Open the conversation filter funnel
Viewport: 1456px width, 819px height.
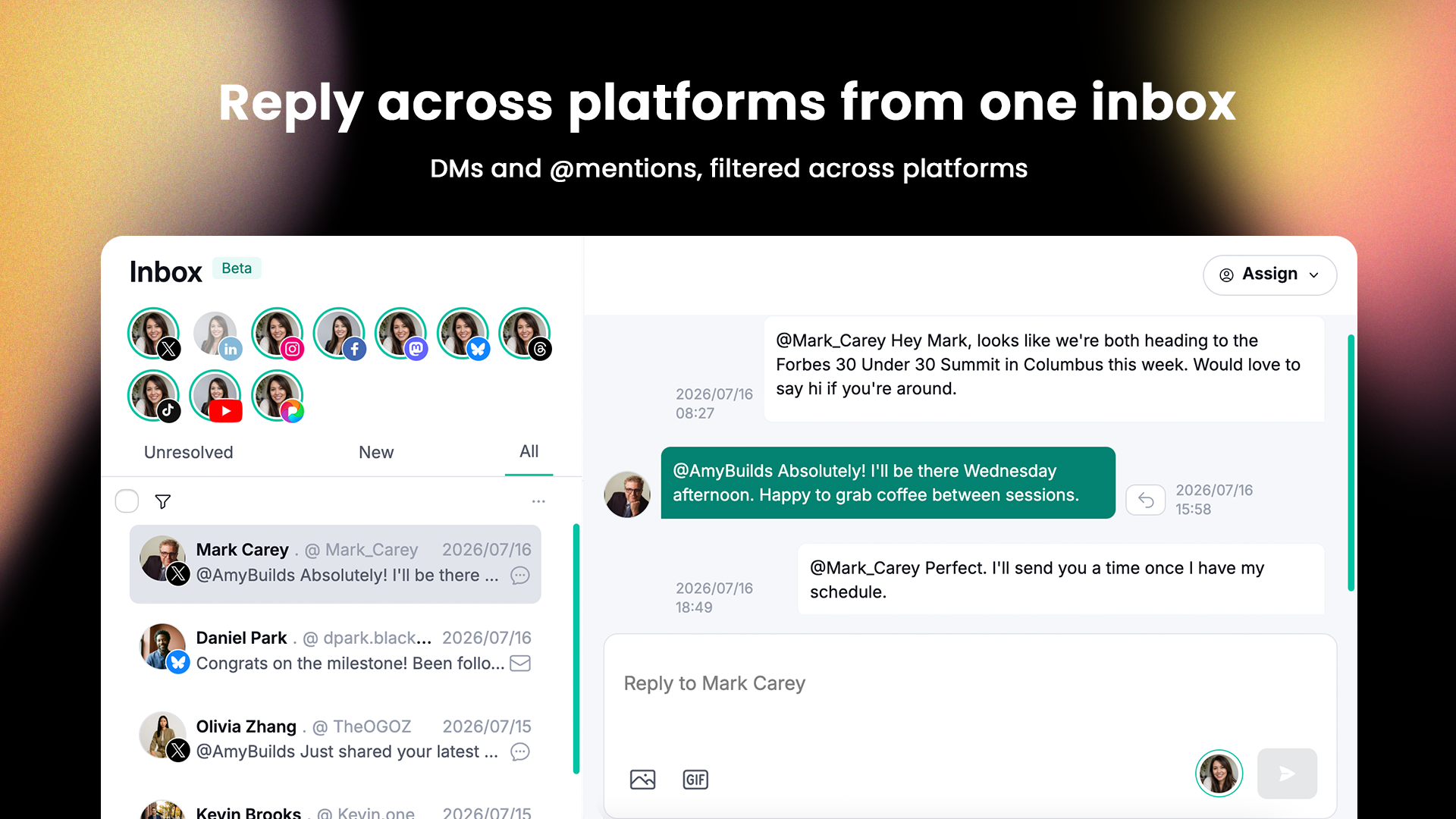click(162, 501)
